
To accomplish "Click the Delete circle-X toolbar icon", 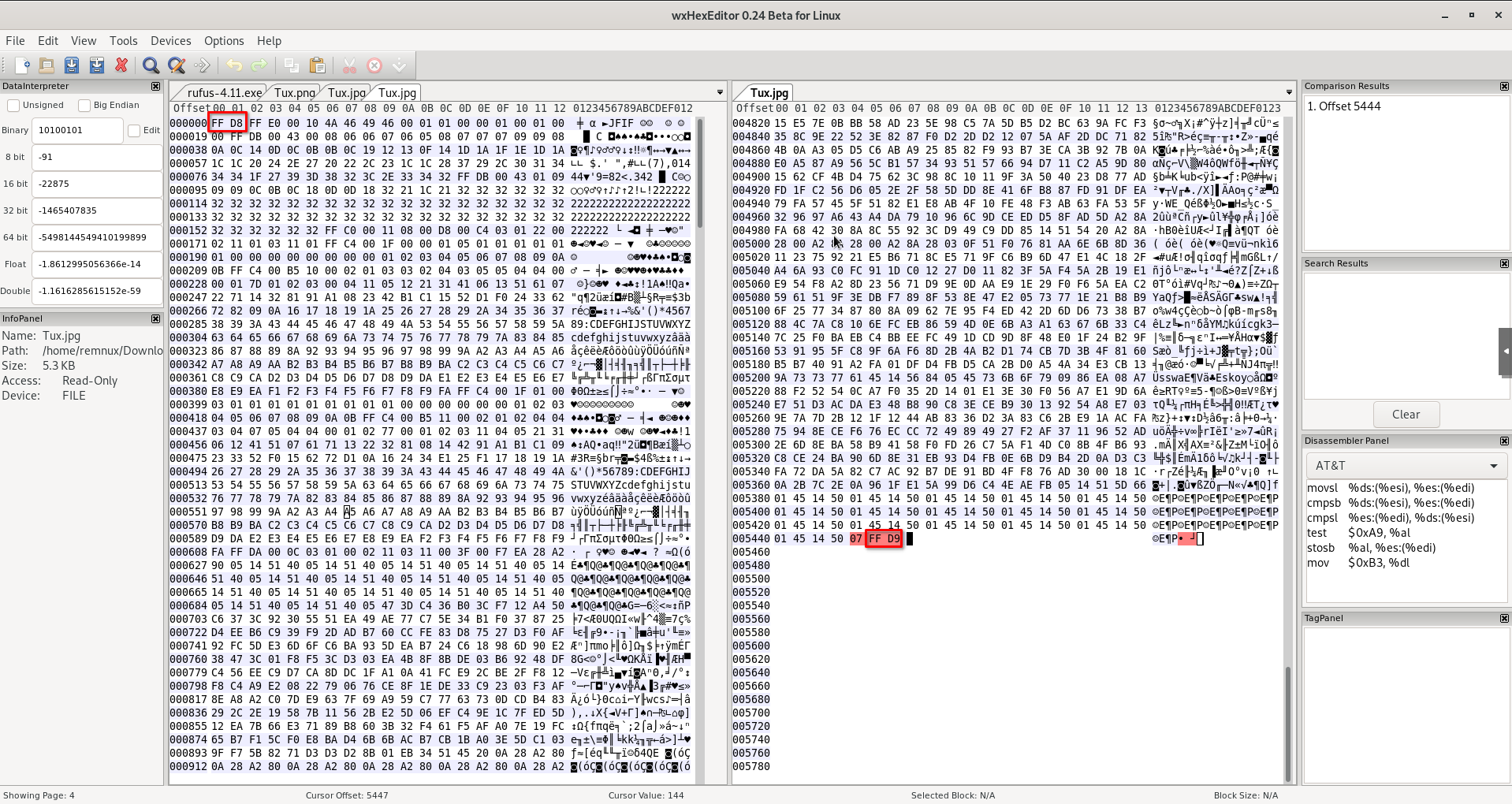I will 375,65.
